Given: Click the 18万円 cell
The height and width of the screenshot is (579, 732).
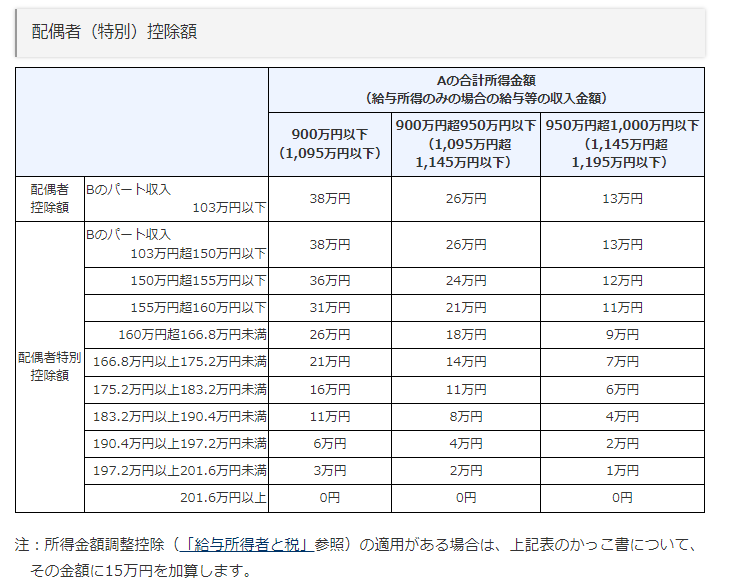Looking at the screenshot, I should pos(465,335).
